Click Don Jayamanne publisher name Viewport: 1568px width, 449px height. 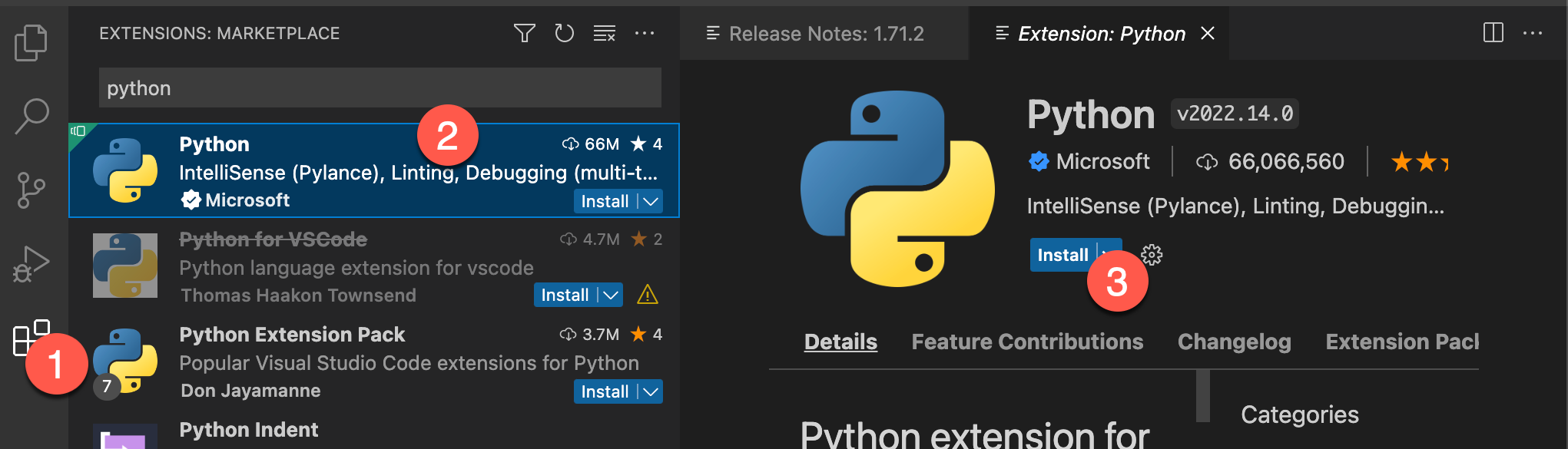(x=250, y=391)
